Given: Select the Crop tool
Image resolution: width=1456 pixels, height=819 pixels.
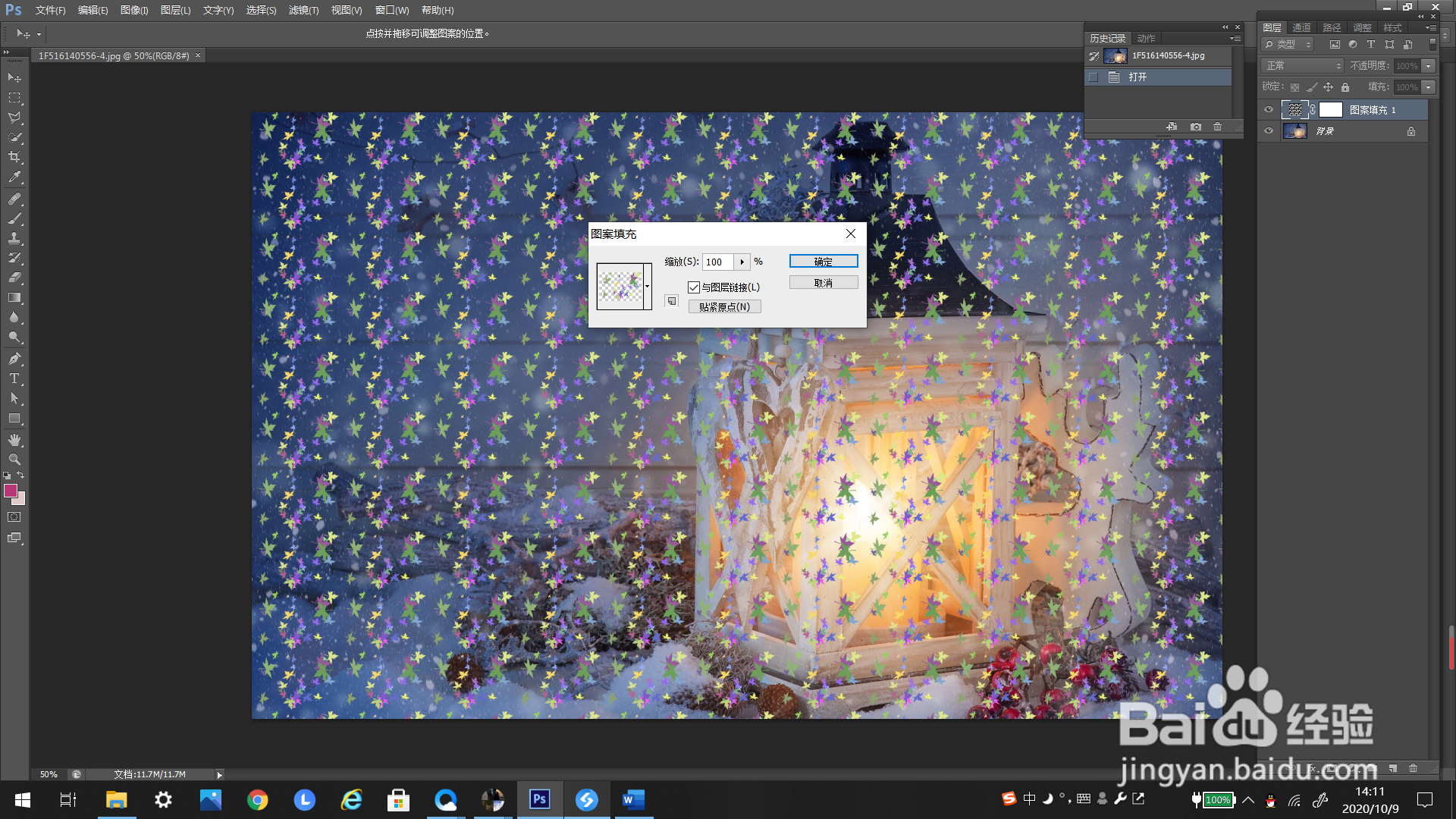Looking at the screenshot, I should (x=14, y=157).
